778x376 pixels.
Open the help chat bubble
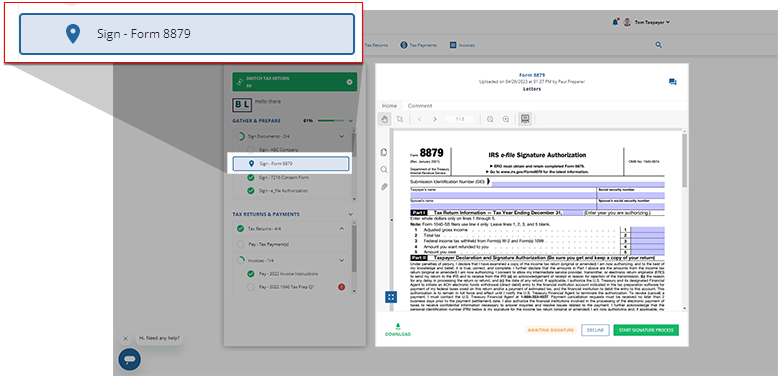tap(130, 359)
